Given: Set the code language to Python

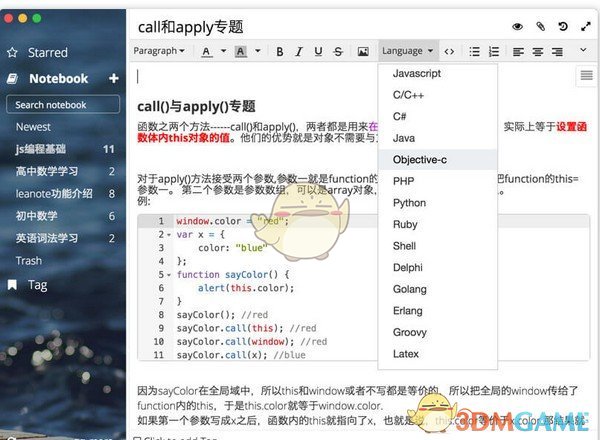Looking at the screenshot, I should [x=438, y=203].
